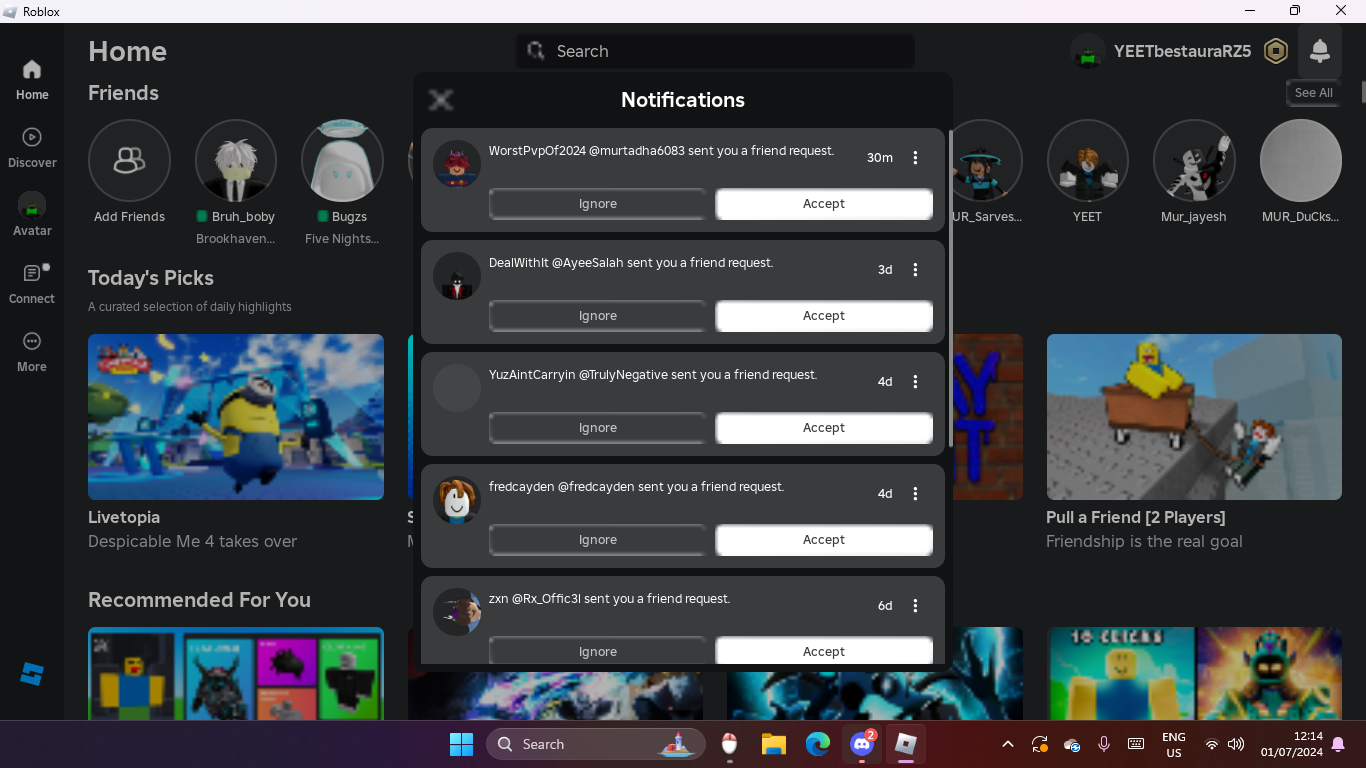Click the mouse app icon in taskbar
This screenshot has height=768, width=1366.
pyautogui.click(x=730, y=744)
